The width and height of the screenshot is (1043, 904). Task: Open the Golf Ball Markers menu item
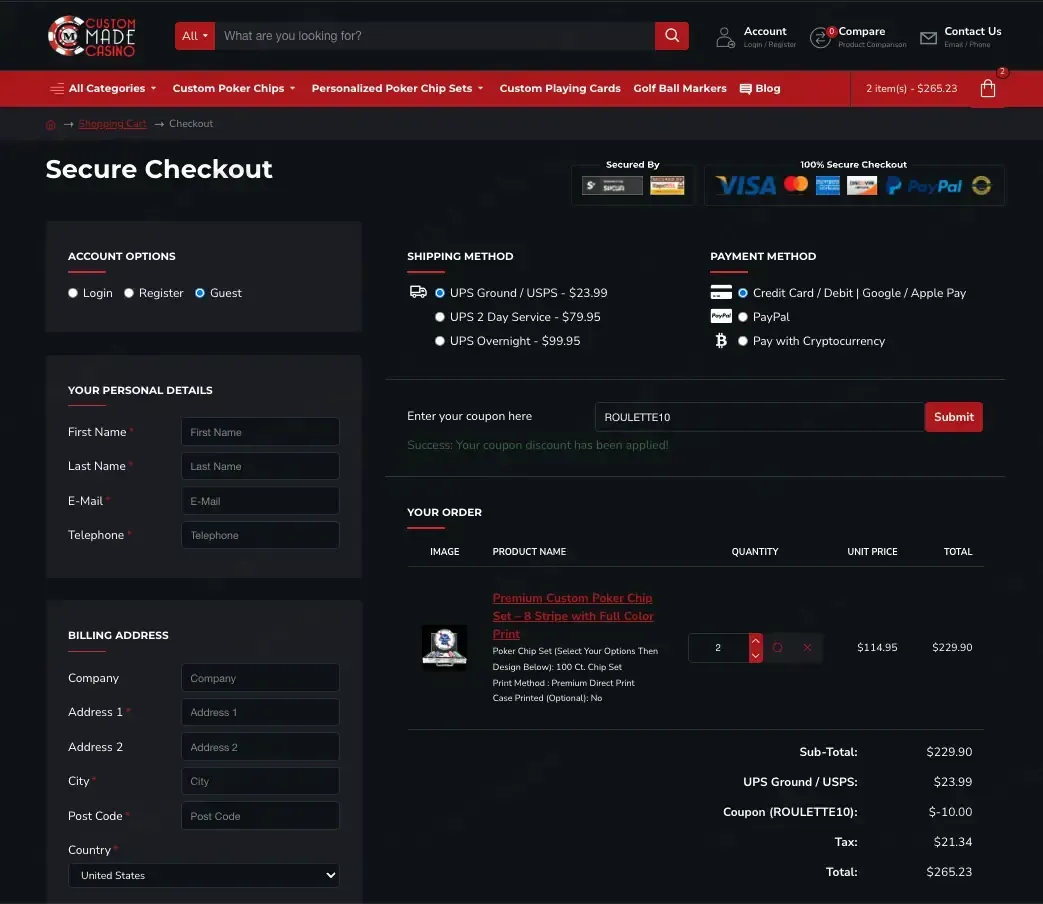point(680,88)
